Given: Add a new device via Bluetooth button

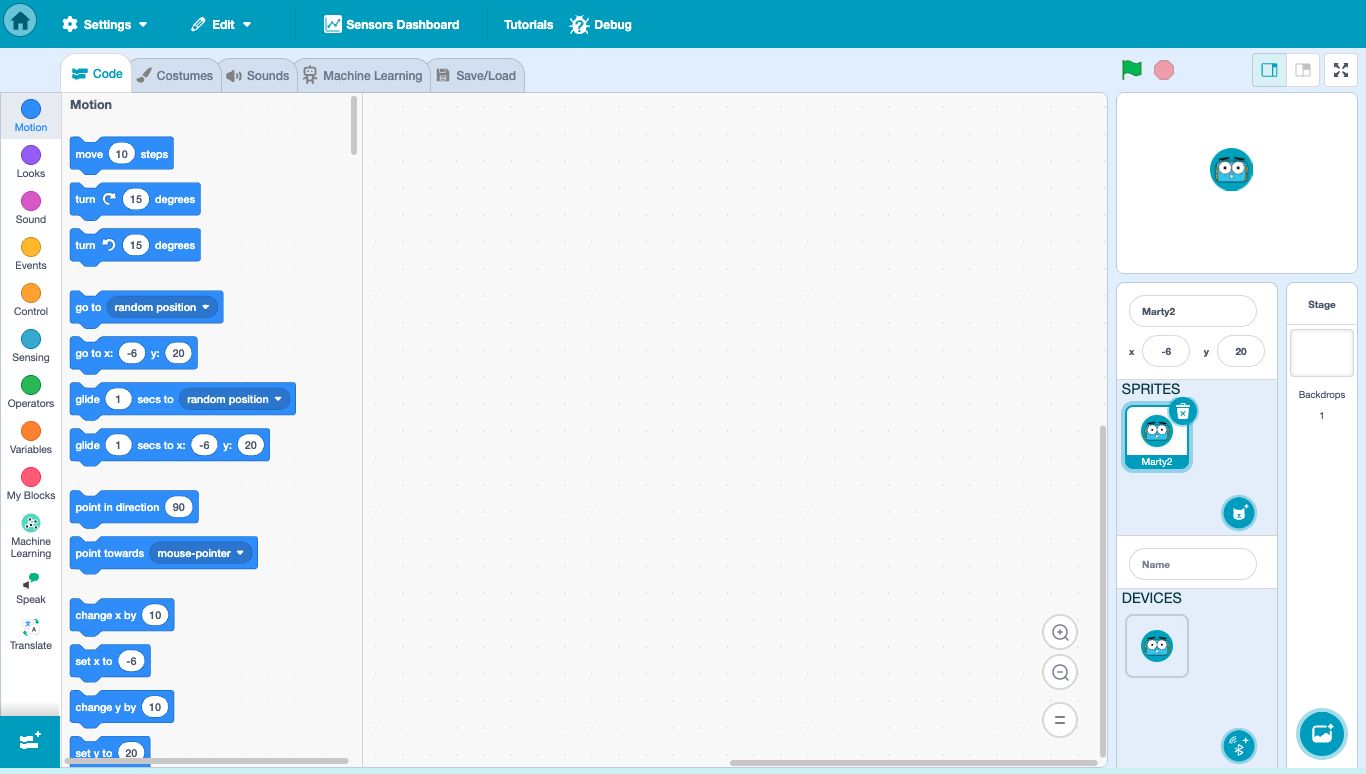Looking at the screenshot, I should coord(1239,746).
